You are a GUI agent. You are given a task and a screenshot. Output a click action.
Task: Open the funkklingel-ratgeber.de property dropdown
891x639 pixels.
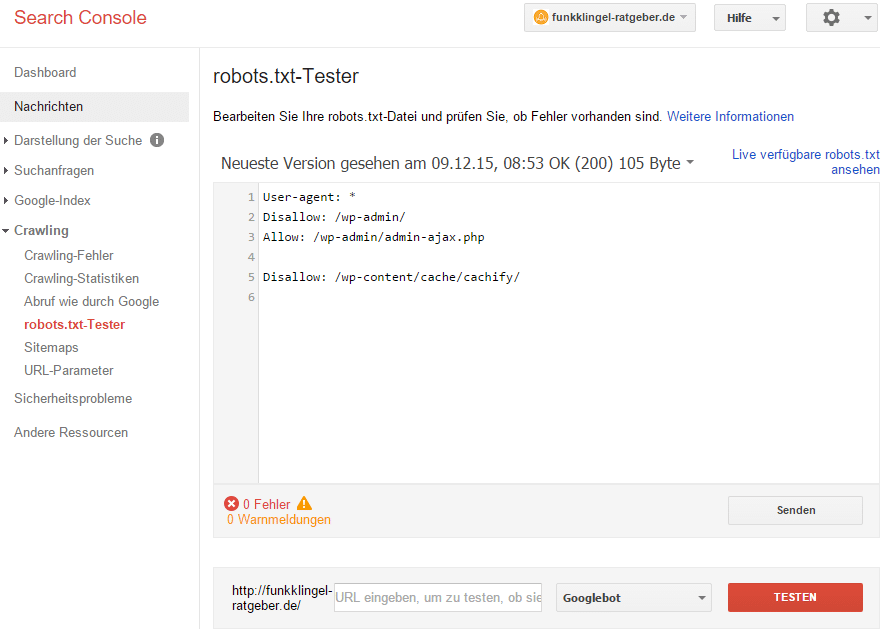click(610, 18)
